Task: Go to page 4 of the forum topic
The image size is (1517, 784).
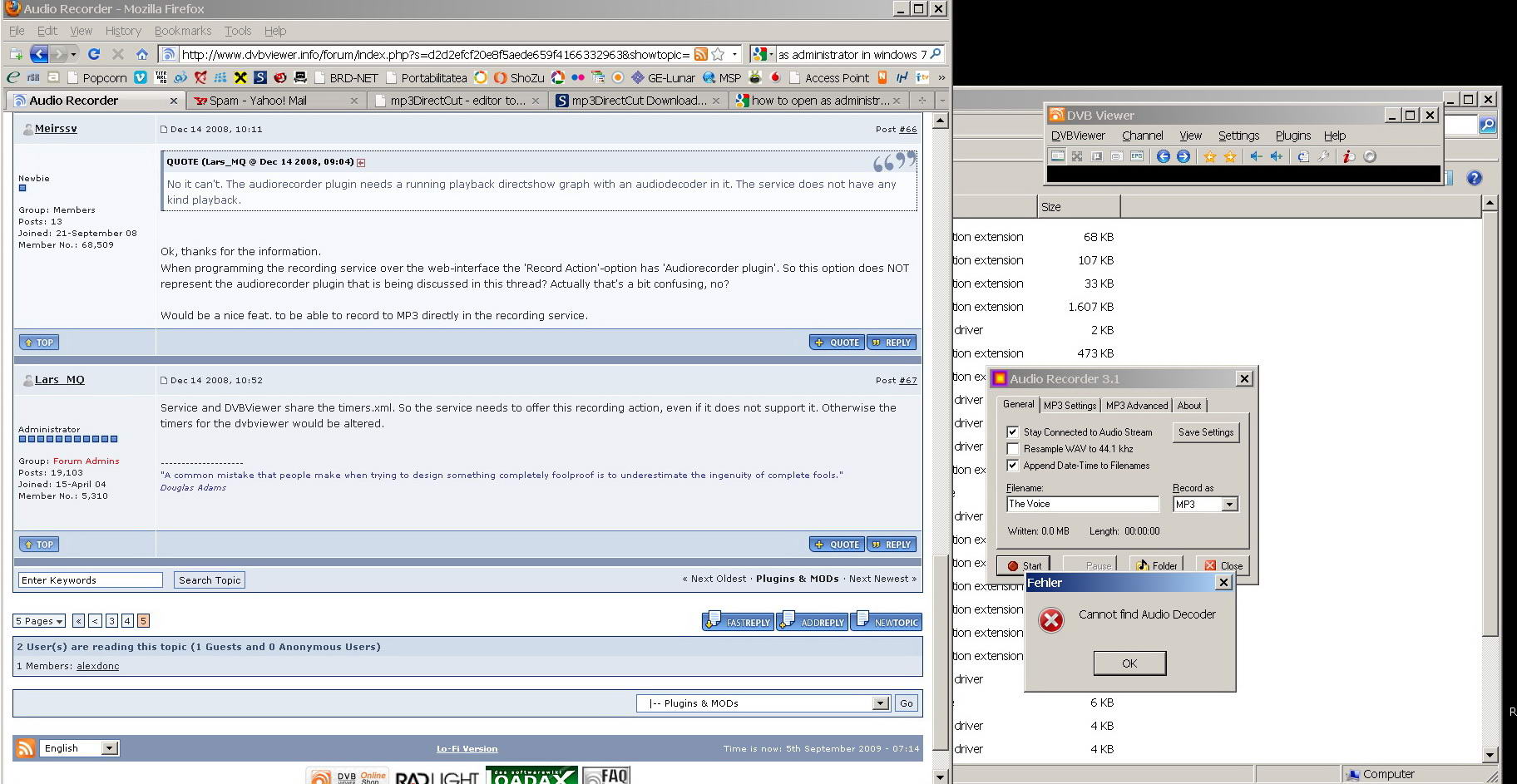Action: point(127,621)
